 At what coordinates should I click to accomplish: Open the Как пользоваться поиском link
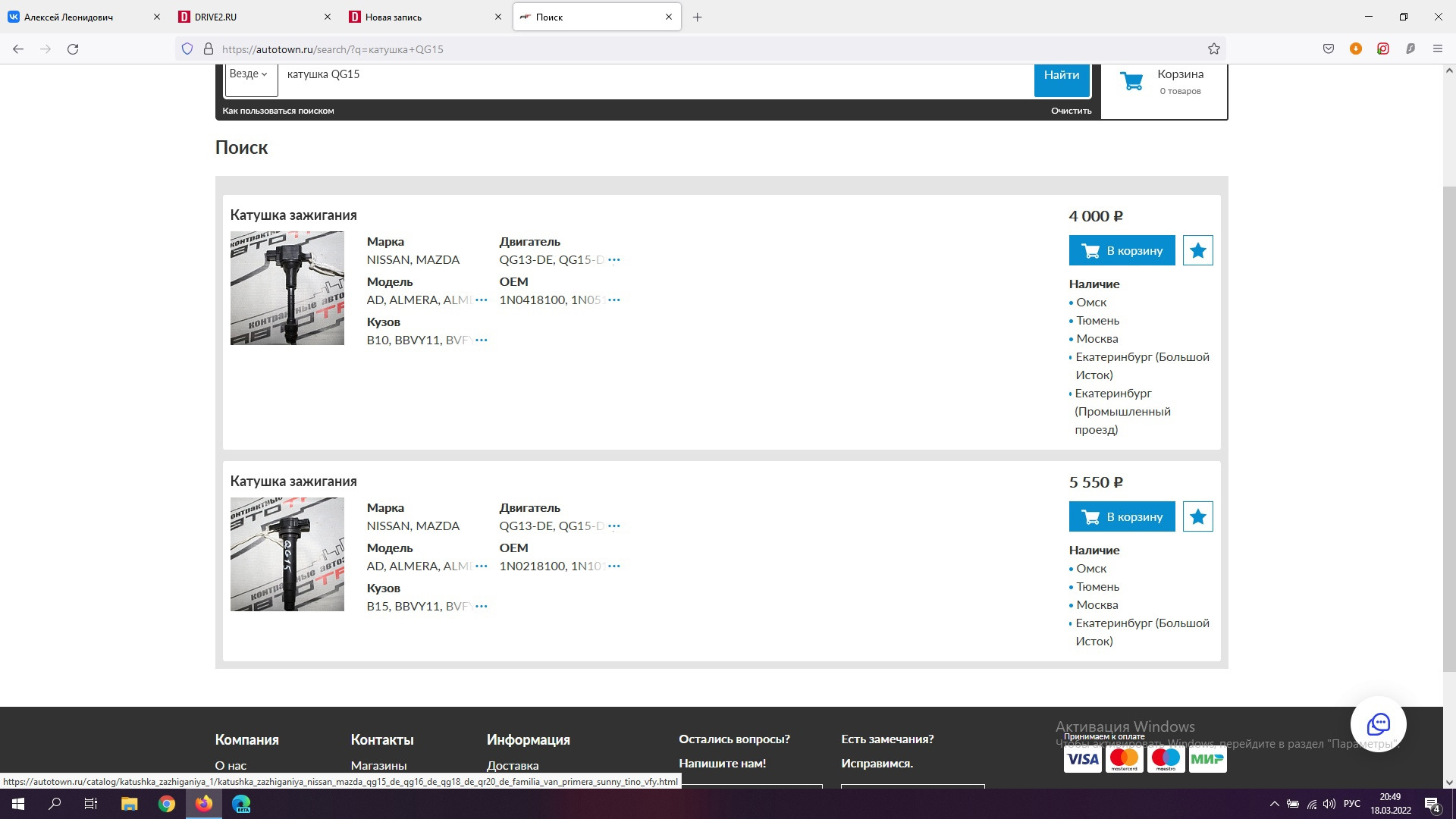tap(278, 111)
